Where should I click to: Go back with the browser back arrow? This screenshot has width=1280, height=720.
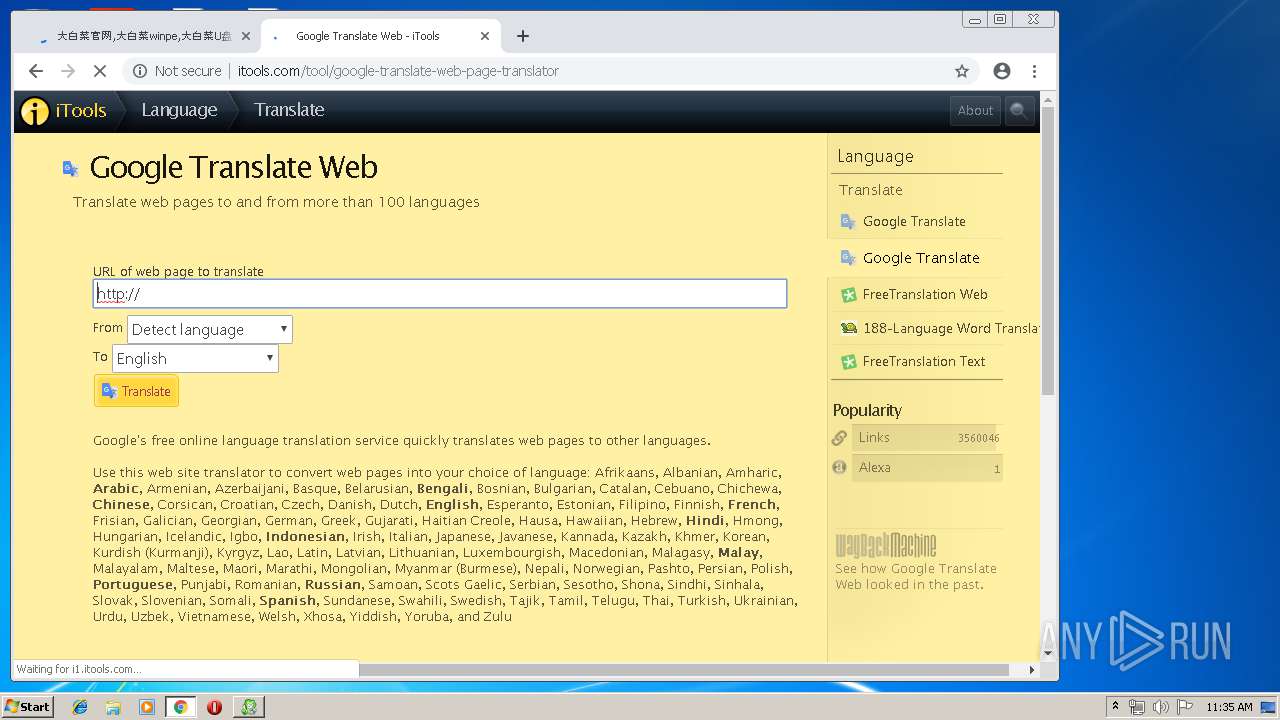36,71
